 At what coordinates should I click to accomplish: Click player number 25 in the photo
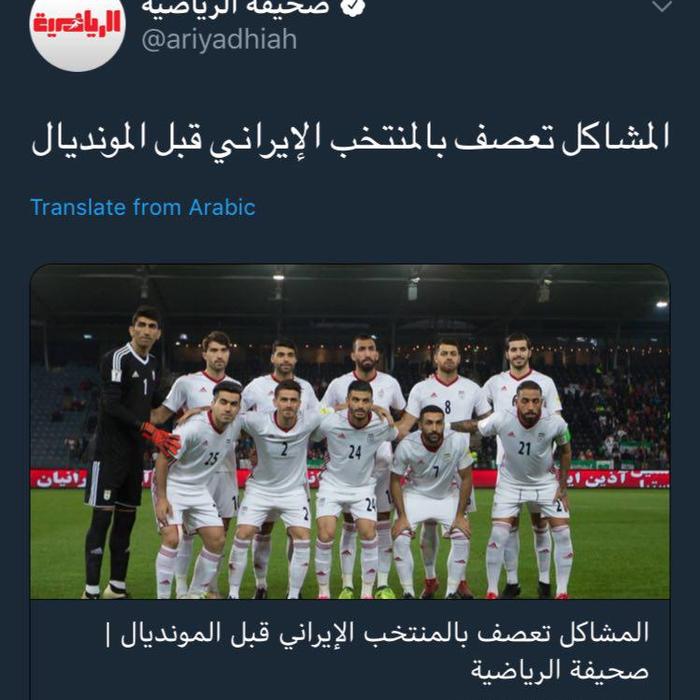(200, 489)
